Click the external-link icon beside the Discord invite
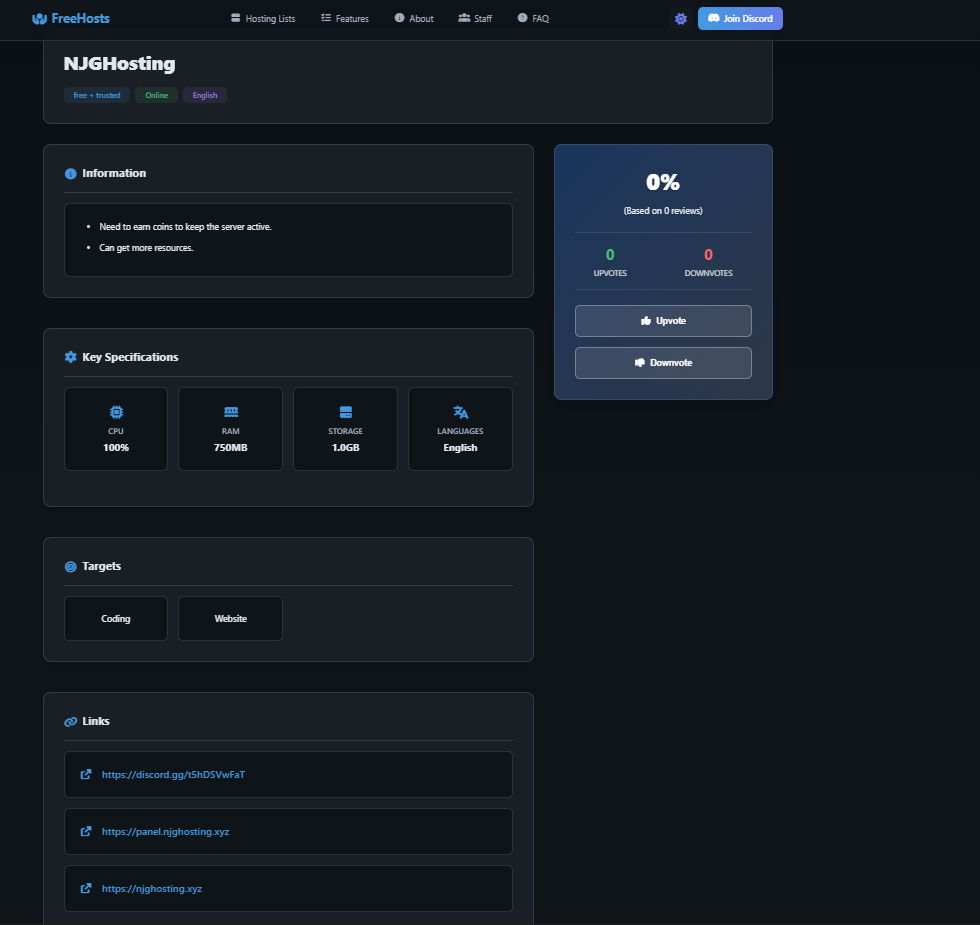 [84, 774]
